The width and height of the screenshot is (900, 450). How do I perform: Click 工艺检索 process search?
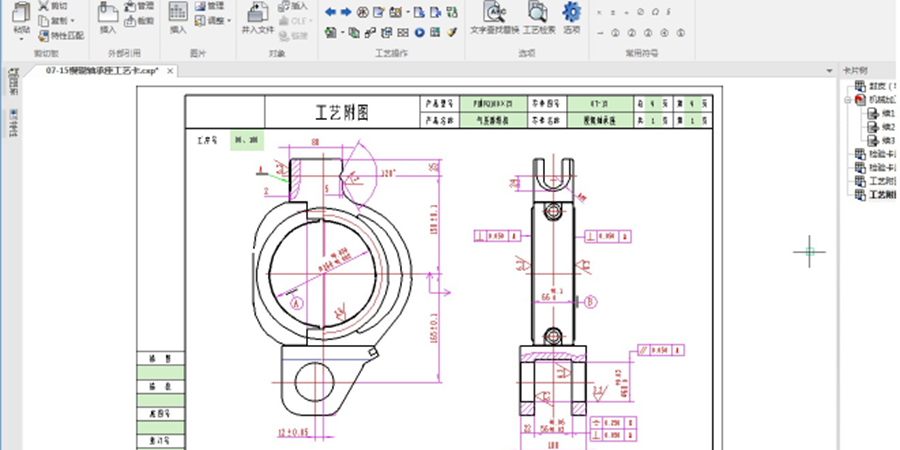pyautogui.click(x=539, y=18)
